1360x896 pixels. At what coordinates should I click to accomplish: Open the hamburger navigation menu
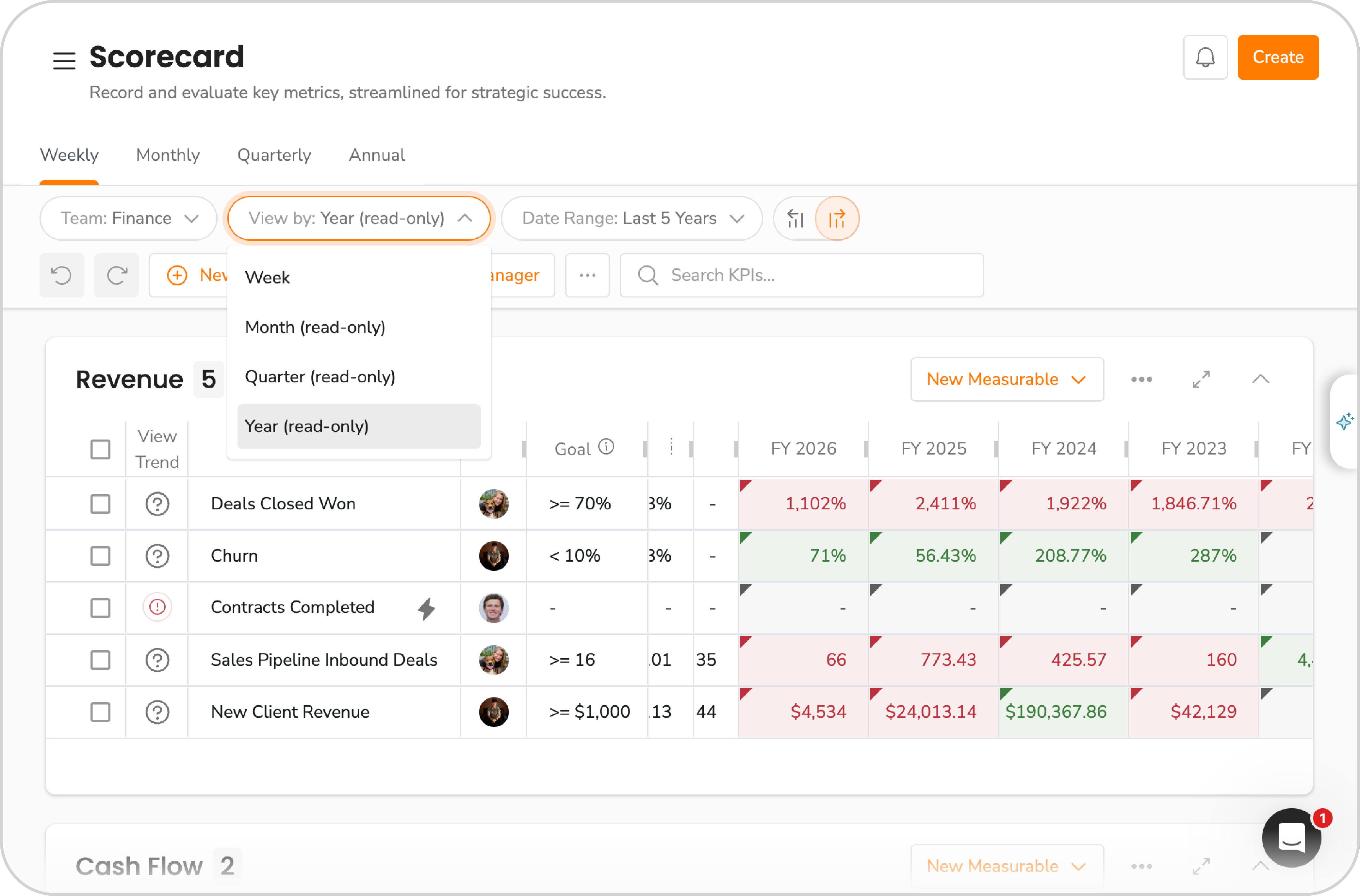pos(64,60)
